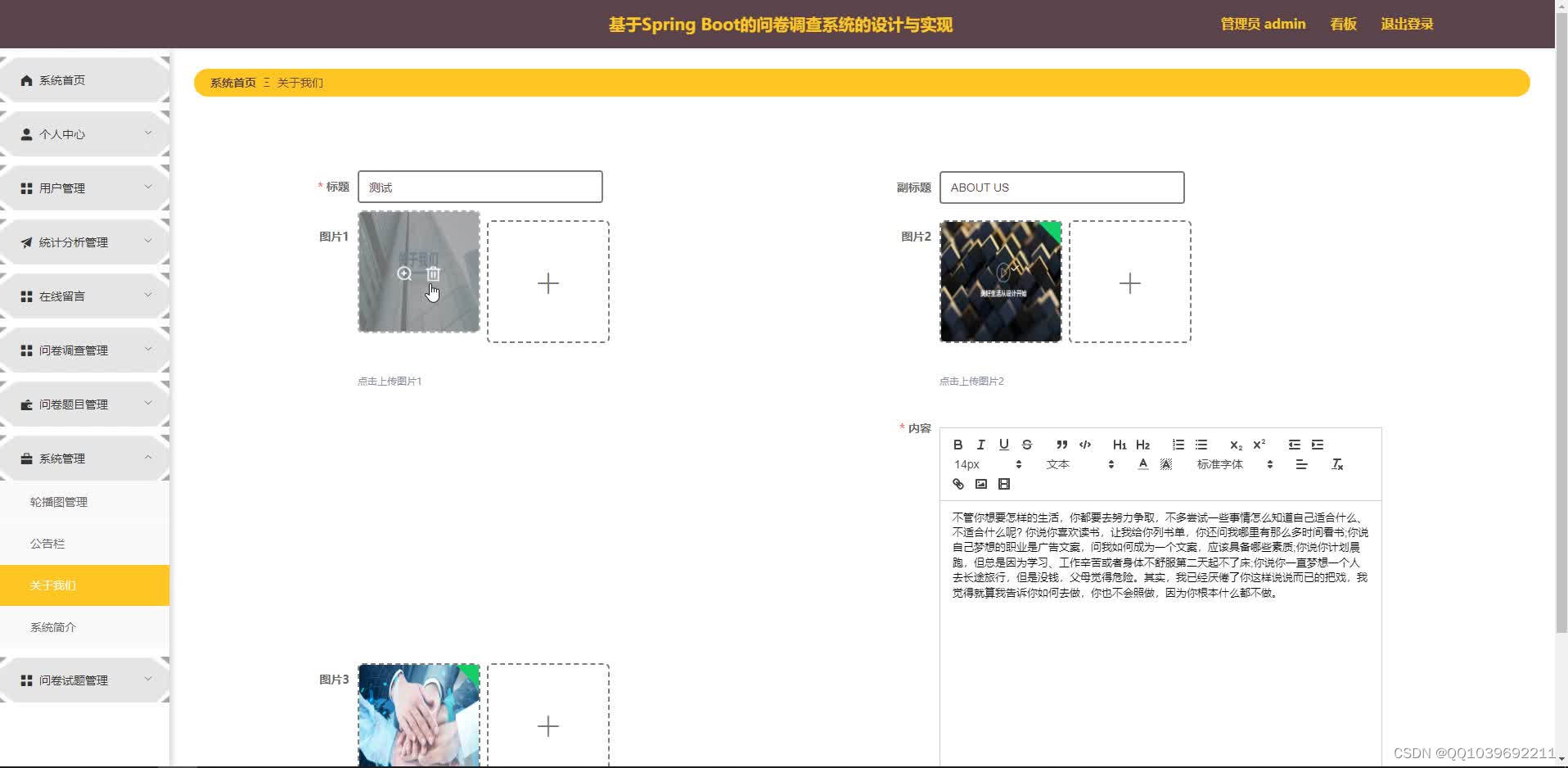Click the 副标题 input containing ABOUT US

pyautogui.click(x=1061, y=187)
